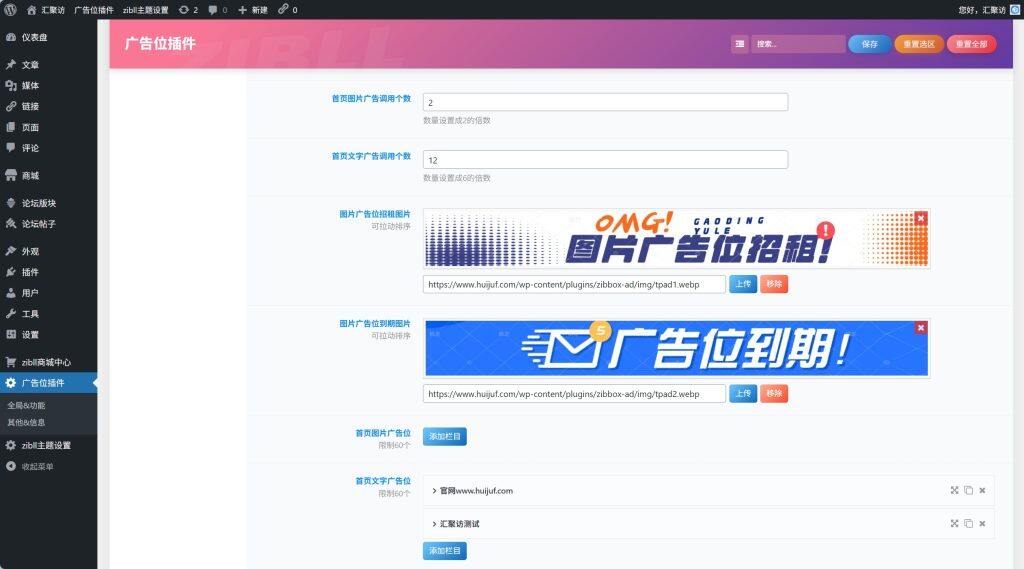Open the 页面 pages menu
Image resolution: width=1024 pixels, height=569 pixels.
coord(48,127)
